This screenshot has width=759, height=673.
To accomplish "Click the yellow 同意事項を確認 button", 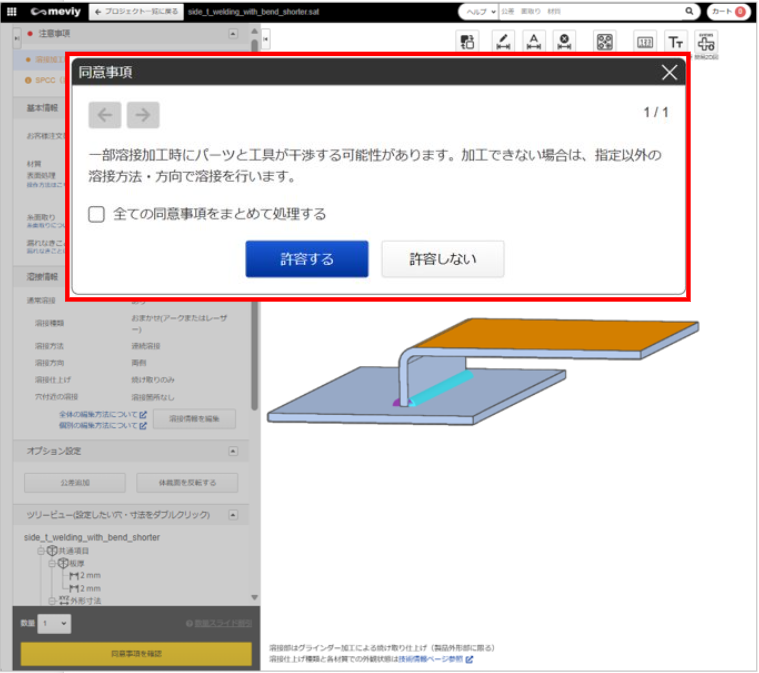I will point(136,653).
